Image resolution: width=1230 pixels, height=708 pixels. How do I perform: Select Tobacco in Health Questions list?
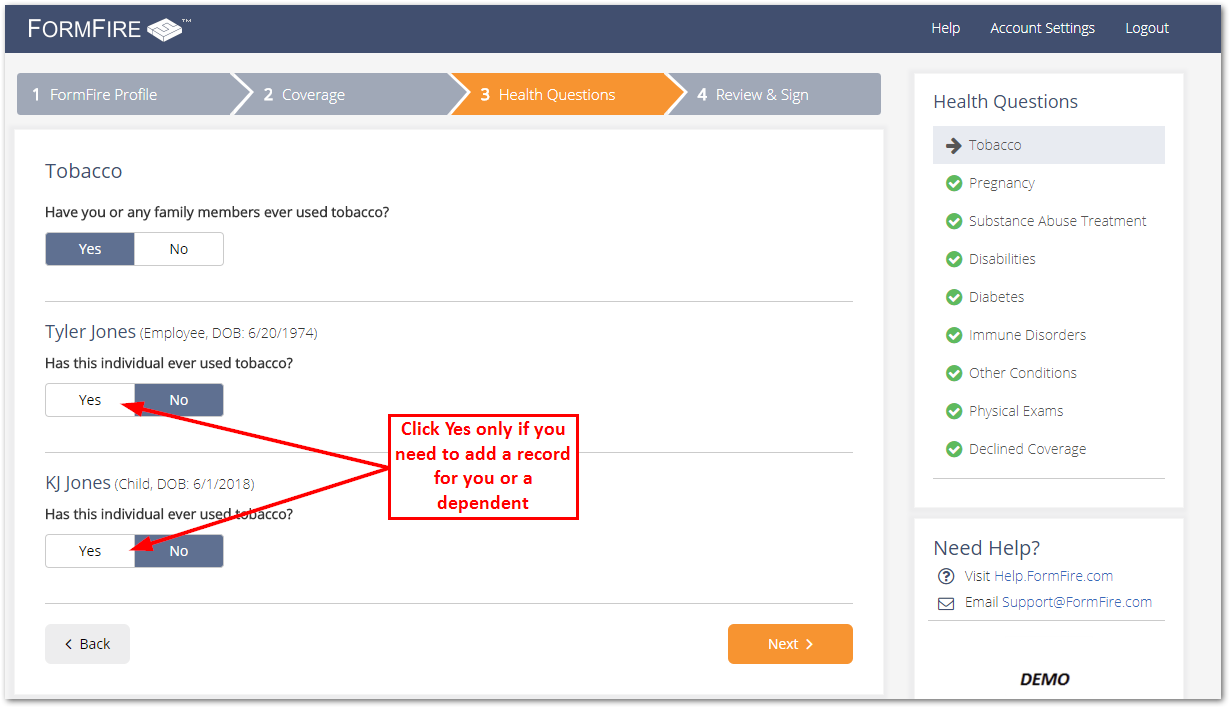click(x=1049, y=145)
